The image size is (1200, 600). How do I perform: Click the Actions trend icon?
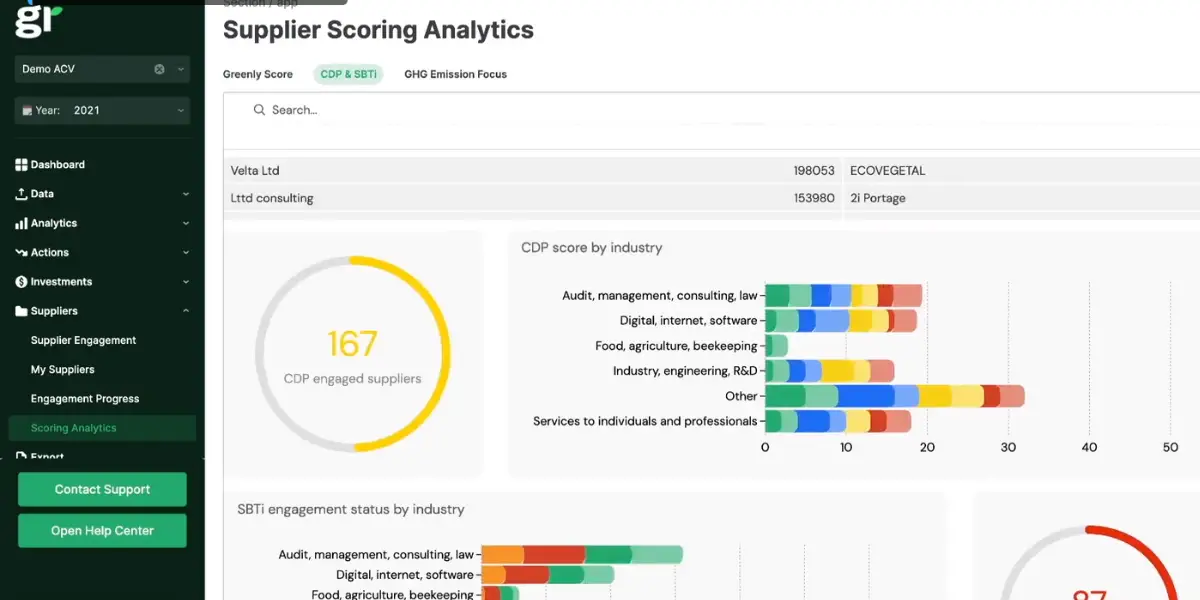tap(21, 253)
